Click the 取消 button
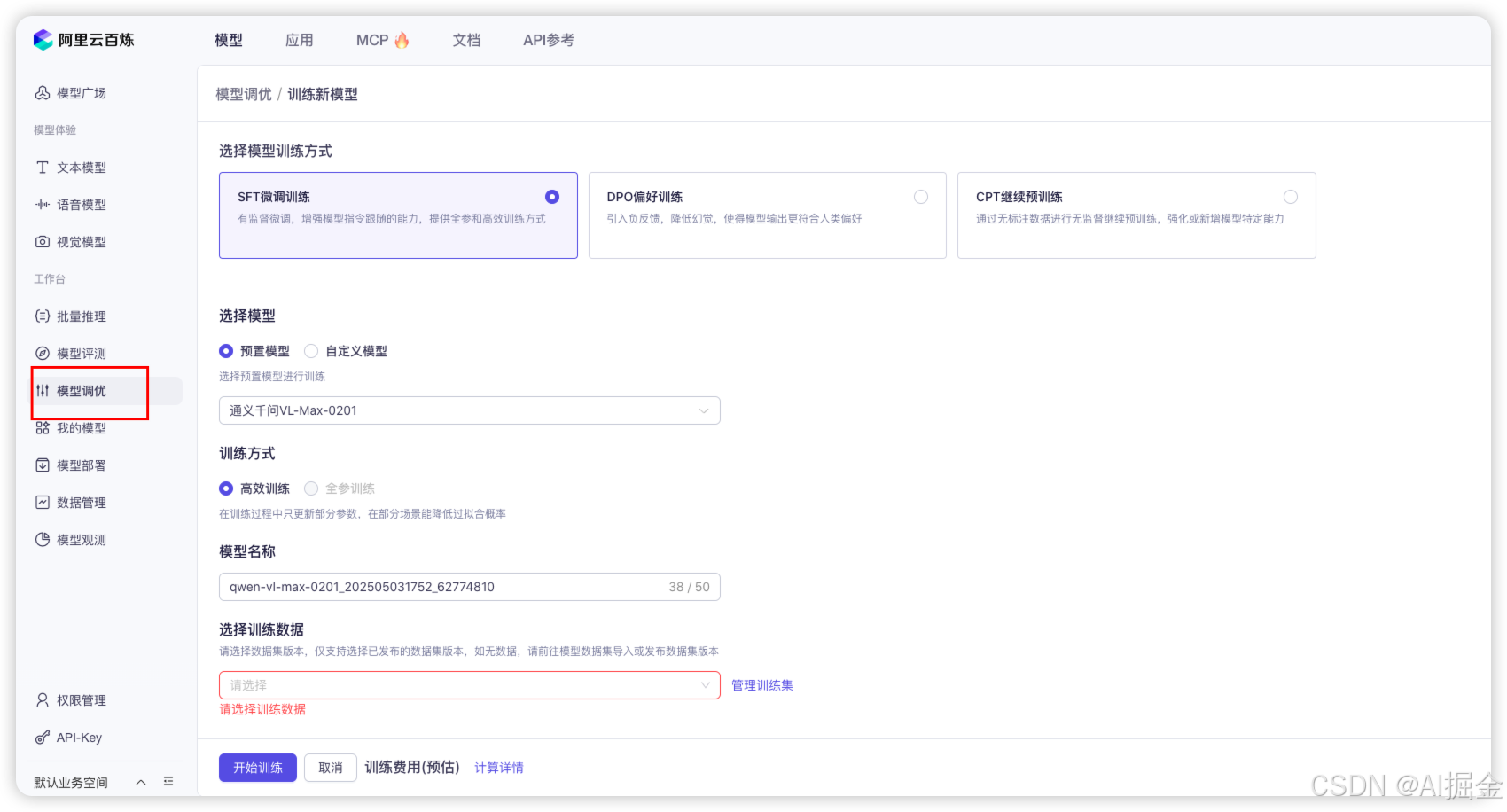1507x812 pixels. click(x=331, y=768)
